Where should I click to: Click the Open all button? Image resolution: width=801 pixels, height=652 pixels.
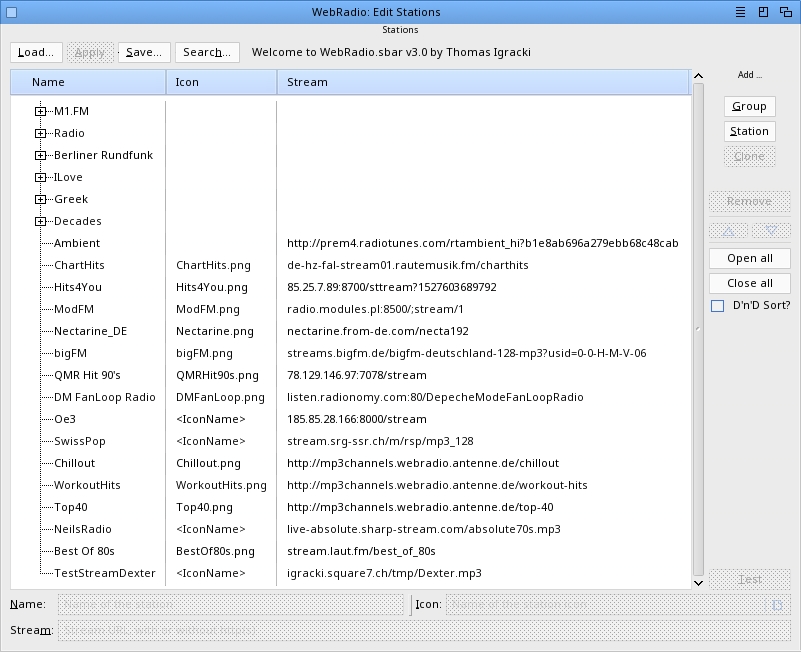coord(749,258)
